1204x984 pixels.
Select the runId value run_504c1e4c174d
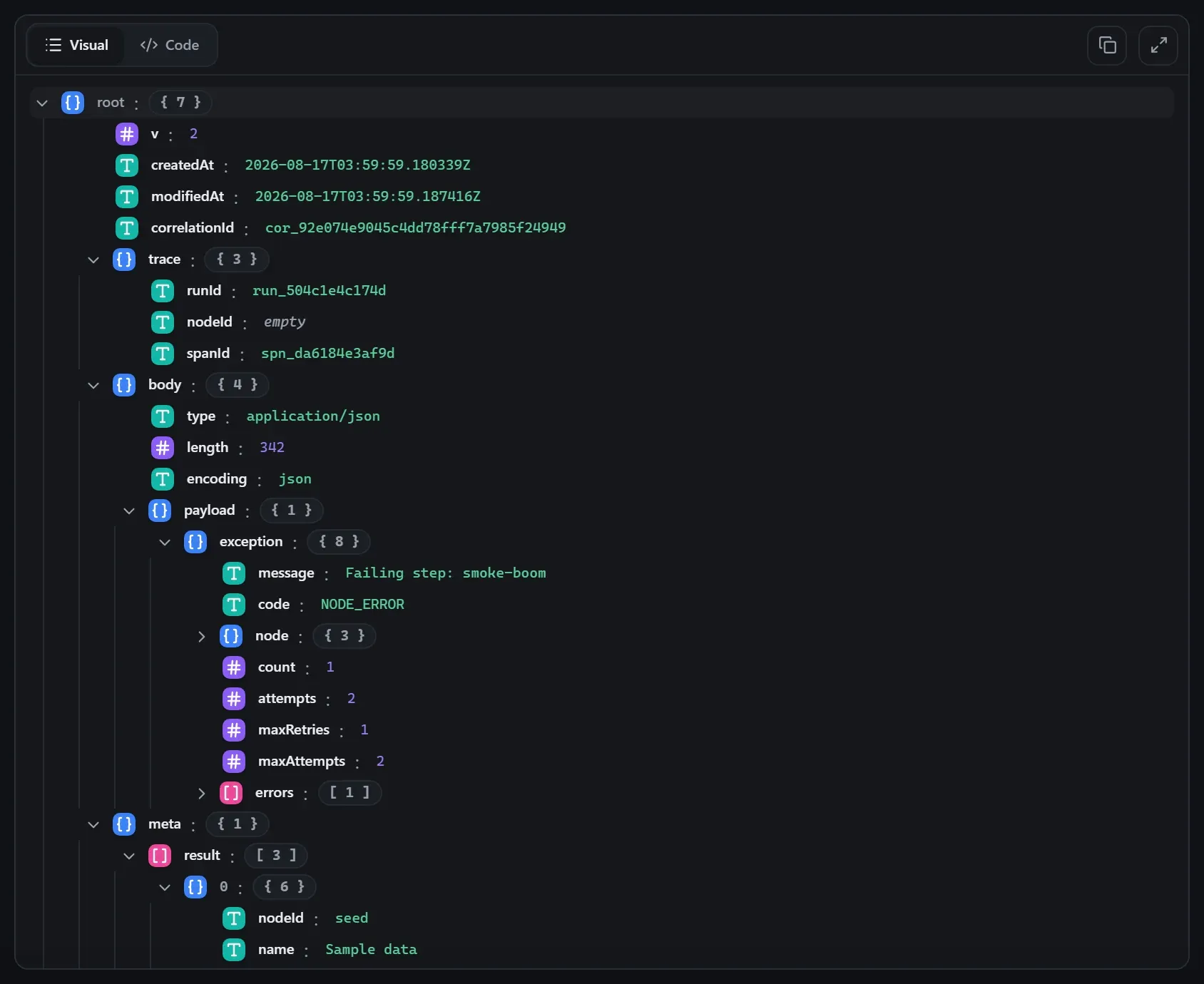pos(319,291)
